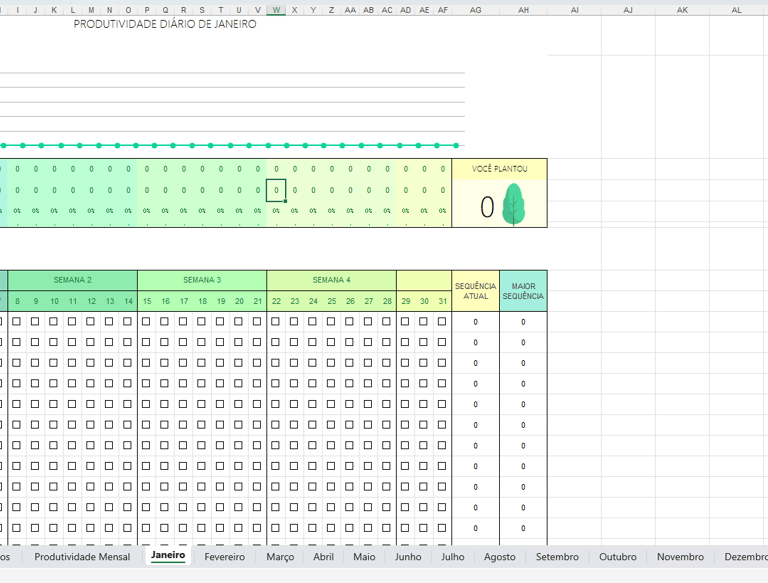Screen dimensions: 768x583
Task: Check day 15 in the second checkbox row
Action: pos(146,342)
